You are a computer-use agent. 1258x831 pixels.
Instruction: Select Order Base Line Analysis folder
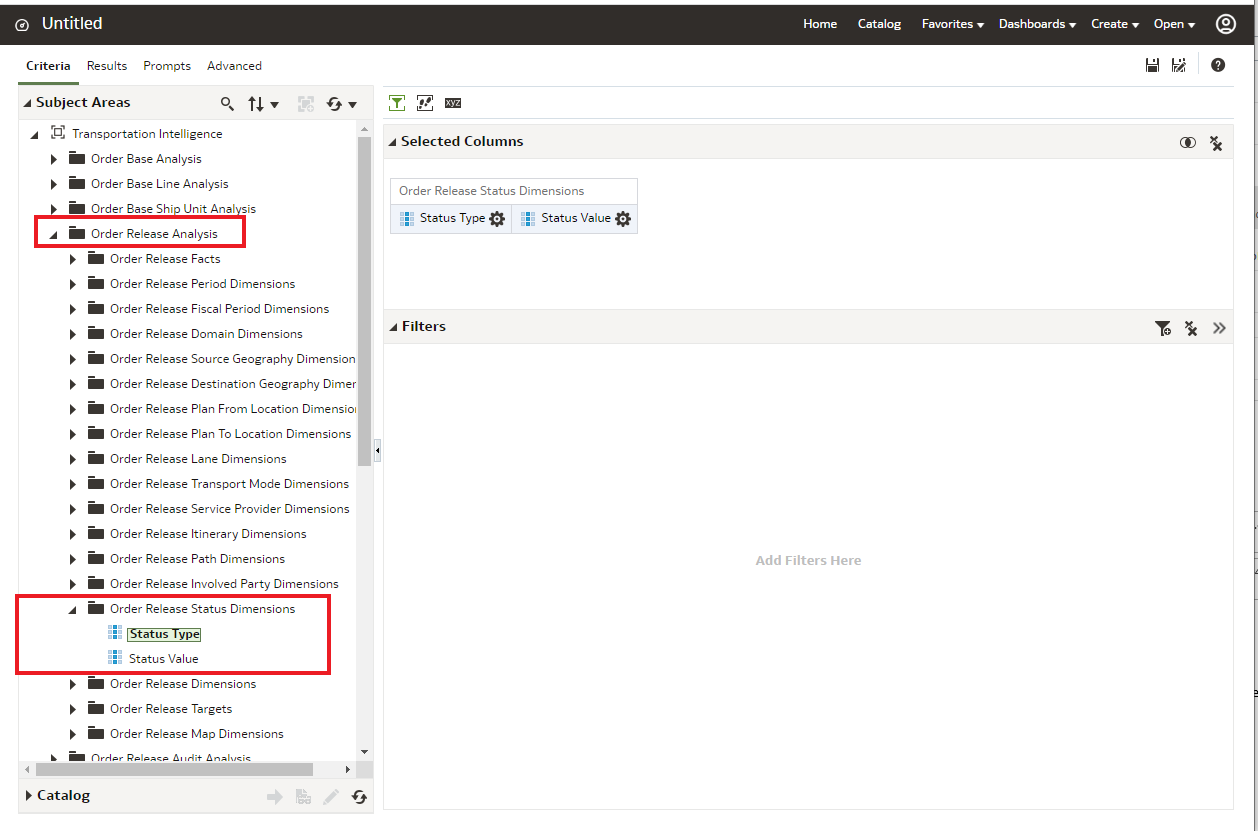pos(159,184)
